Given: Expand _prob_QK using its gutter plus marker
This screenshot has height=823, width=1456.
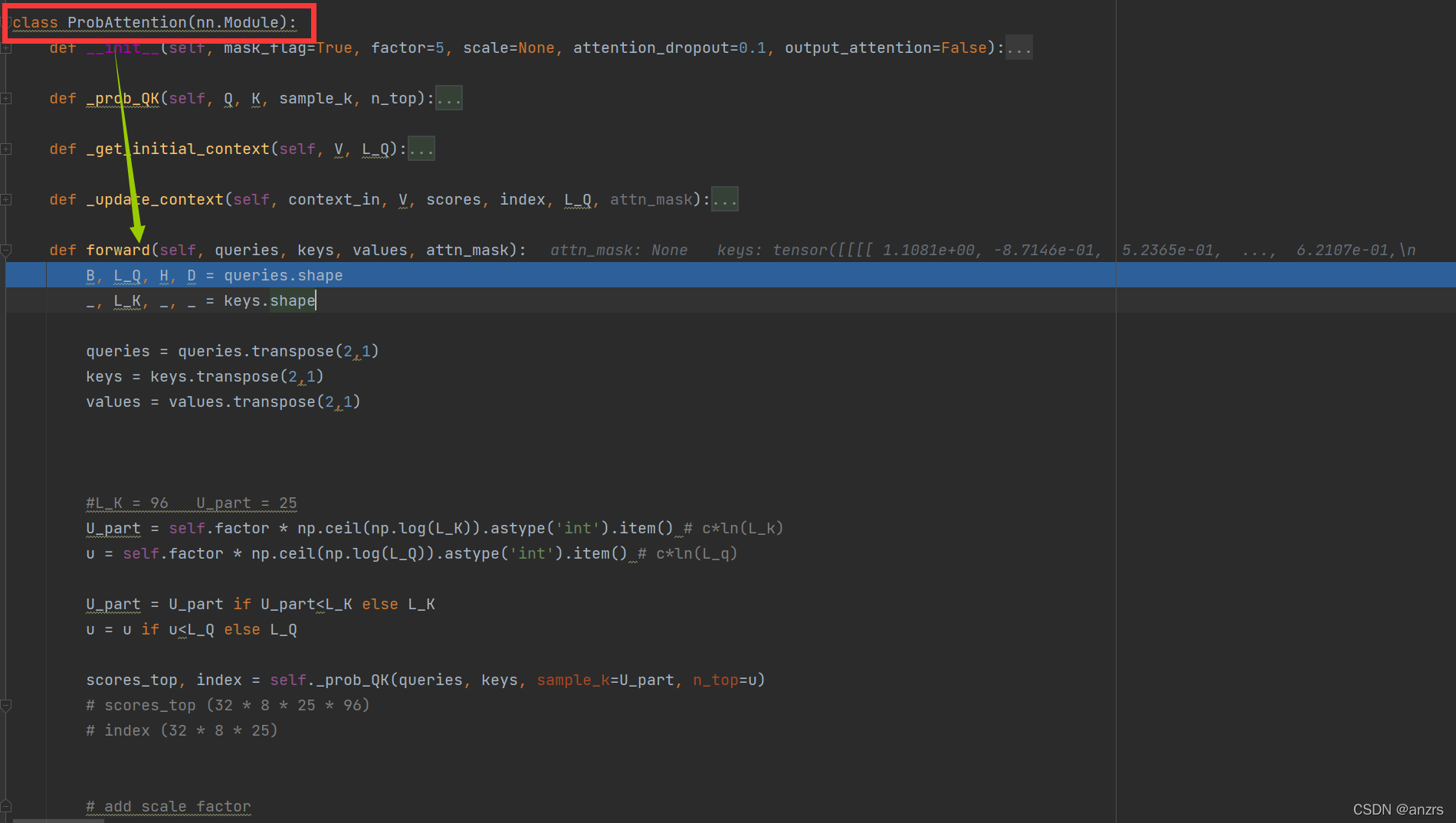Looking at the screenshot, I should point(6,98).
